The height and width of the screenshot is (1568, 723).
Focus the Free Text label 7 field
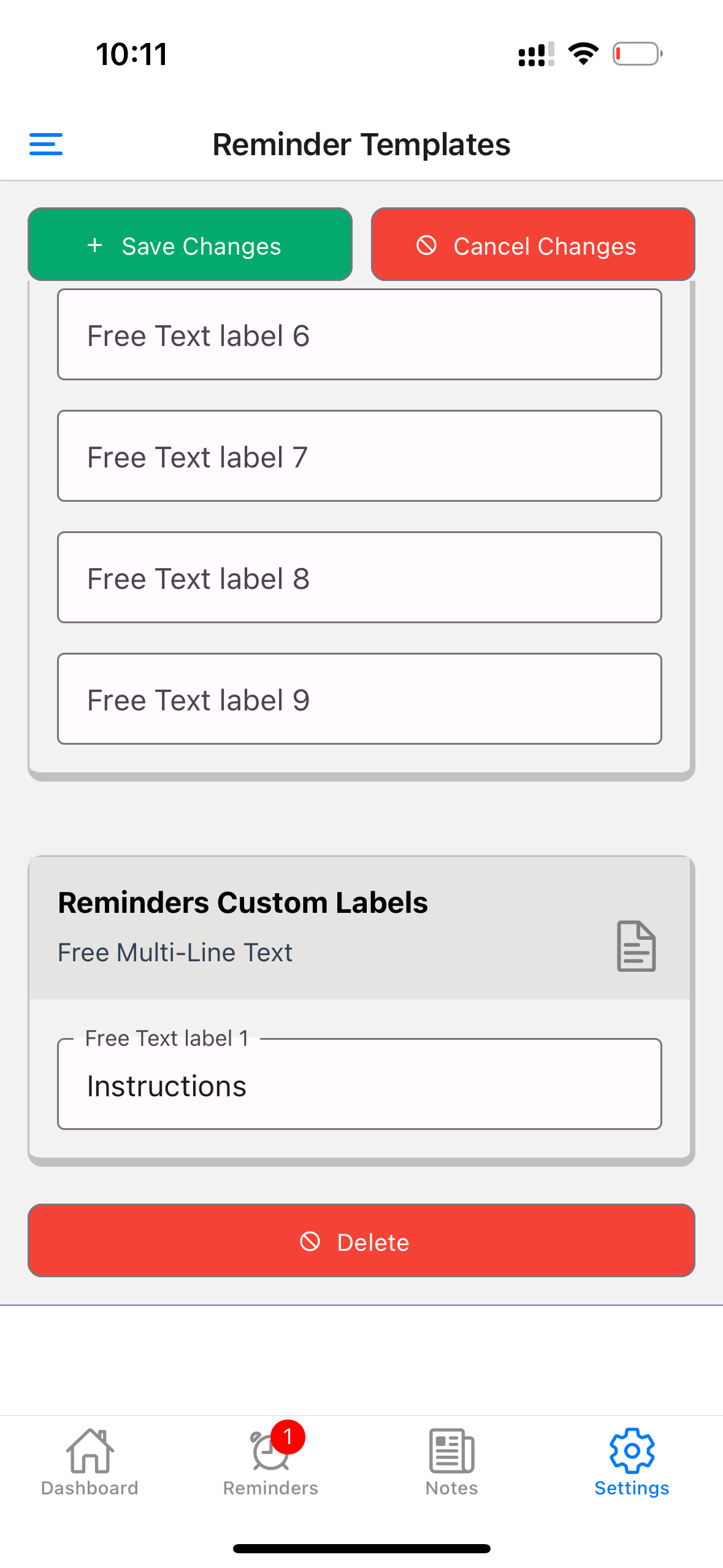point(359,456)
